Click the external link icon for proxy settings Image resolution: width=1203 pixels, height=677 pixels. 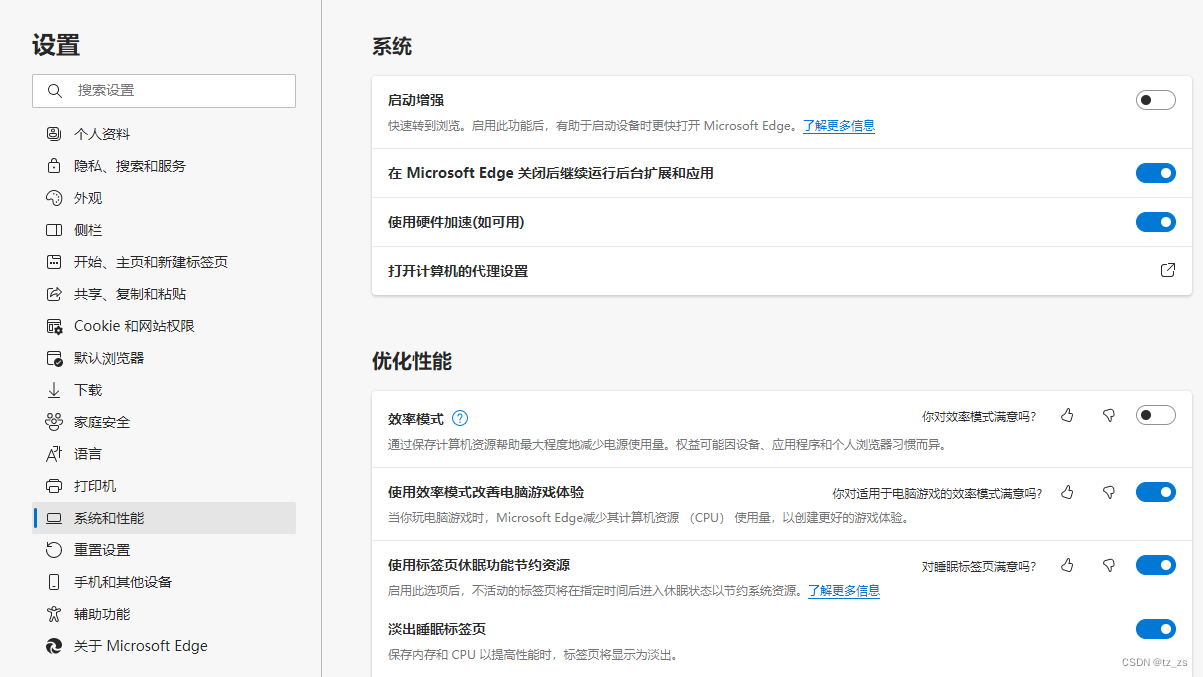1167,270
